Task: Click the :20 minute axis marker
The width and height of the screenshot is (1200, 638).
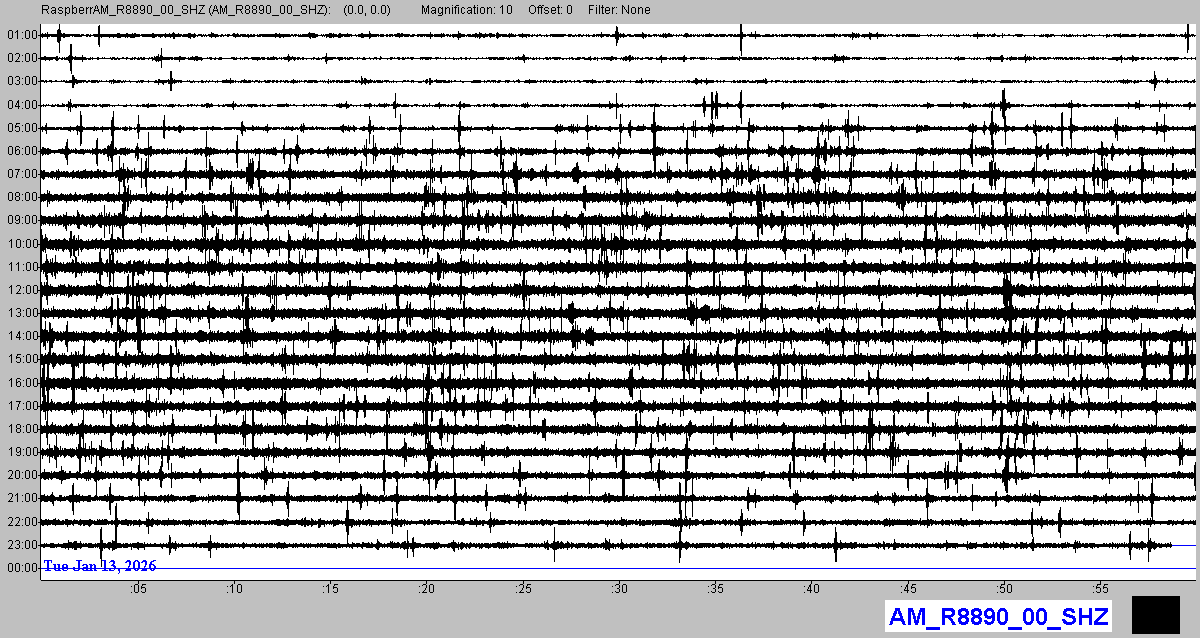Action: pyautogui.click(x=427, y=589)
